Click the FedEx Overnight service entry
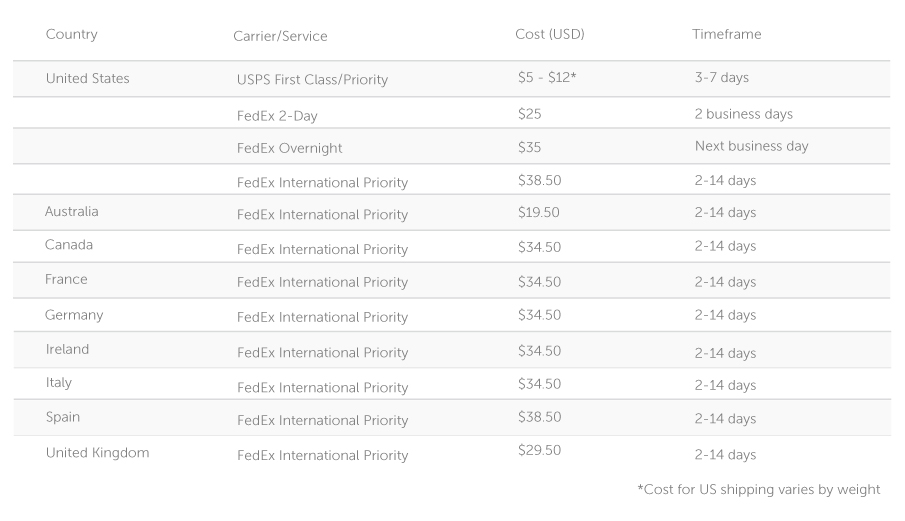This screenshot has height=521, width=905. (289, 148)
